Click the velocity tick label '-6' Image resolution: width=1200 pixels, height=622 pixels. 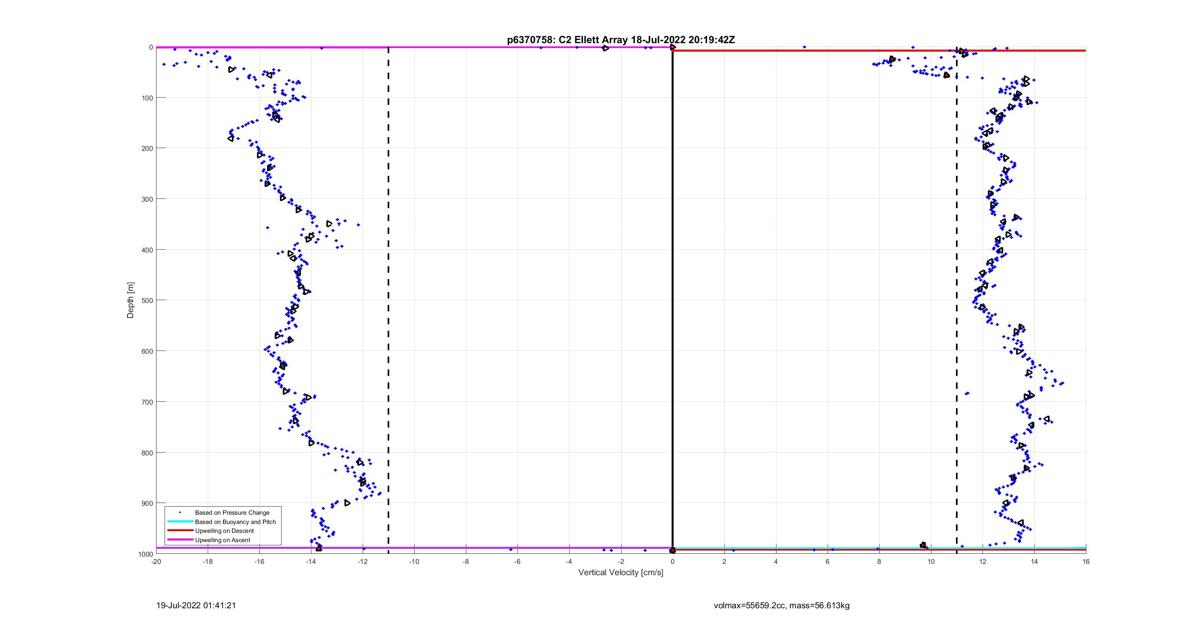(x=518, y=561)
